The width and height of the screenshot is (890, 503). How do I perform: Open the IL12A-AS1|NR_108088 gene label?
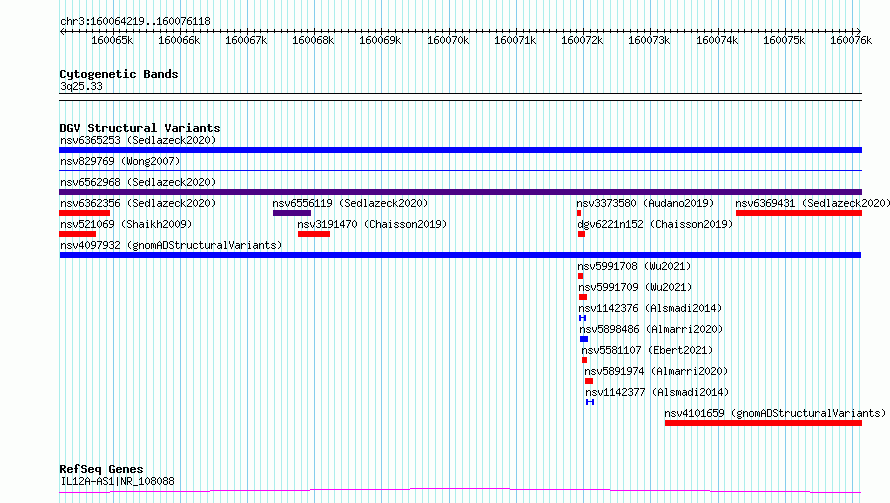(117, 481)
